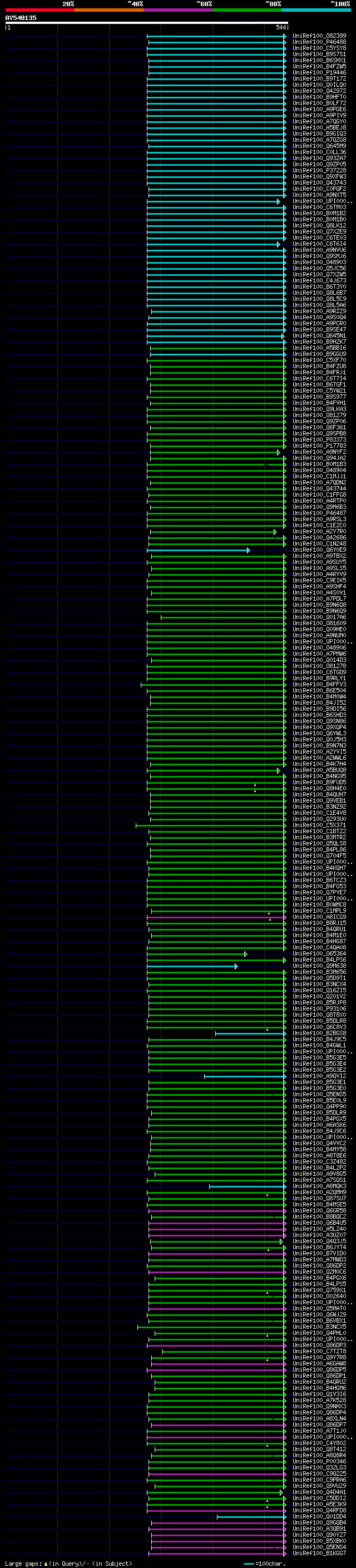Select hit label UniRef100_B6SHX1
The image size is (356, 1568).
pos(319,60)
